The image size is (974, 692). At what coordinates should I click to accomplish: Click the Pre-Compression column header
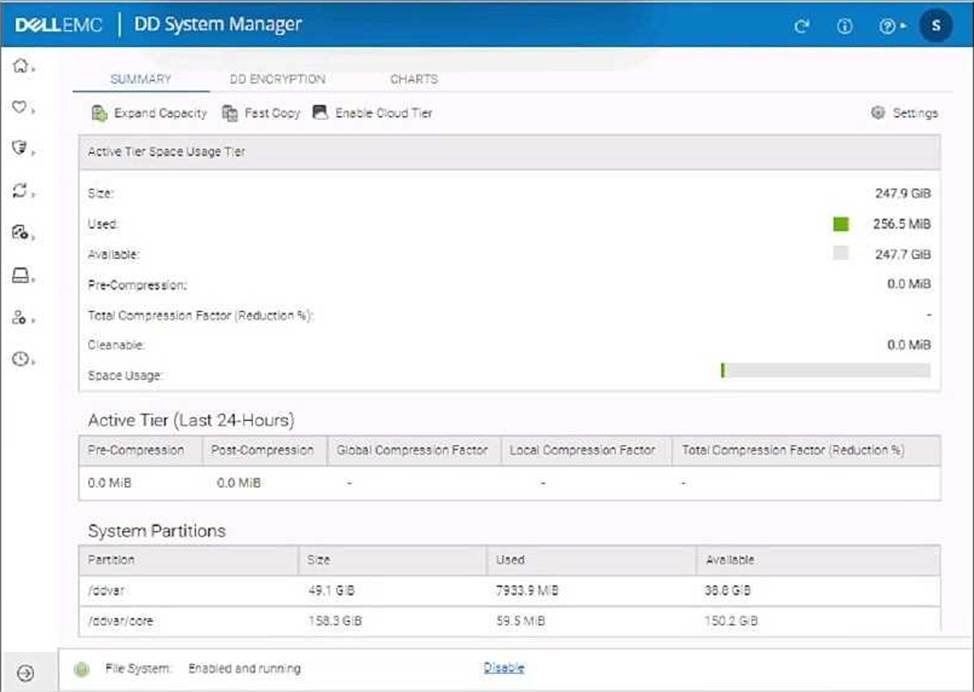(140, 450)
